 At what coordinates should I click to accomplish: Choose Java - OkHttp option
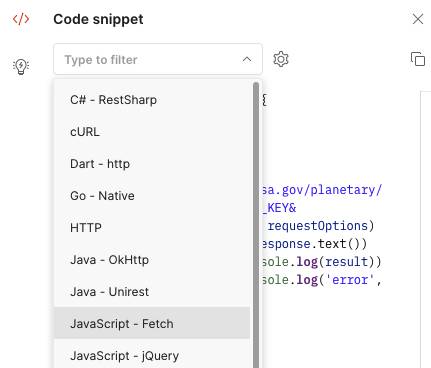pos(152,260)
